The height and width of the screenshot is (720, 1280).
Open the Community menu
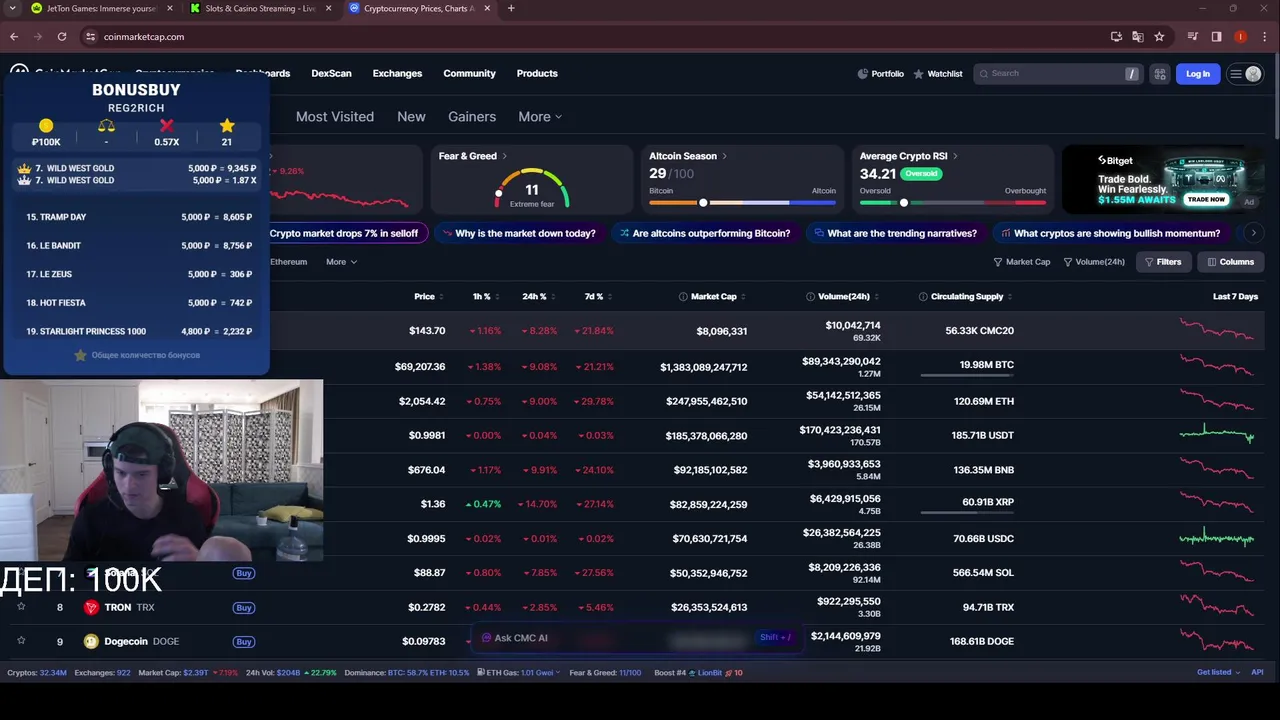[469, 73]
